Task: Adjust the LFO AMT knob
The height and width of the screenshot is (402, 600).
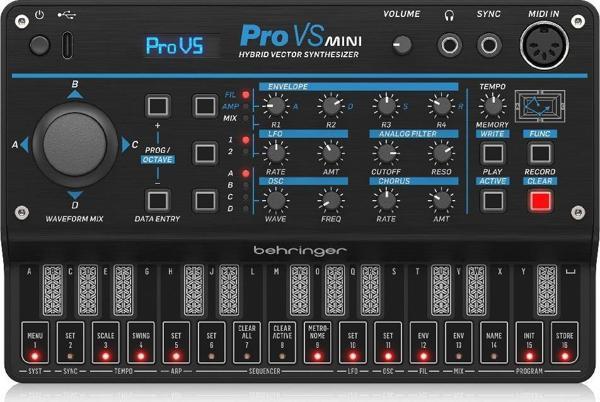Action: 331,153
